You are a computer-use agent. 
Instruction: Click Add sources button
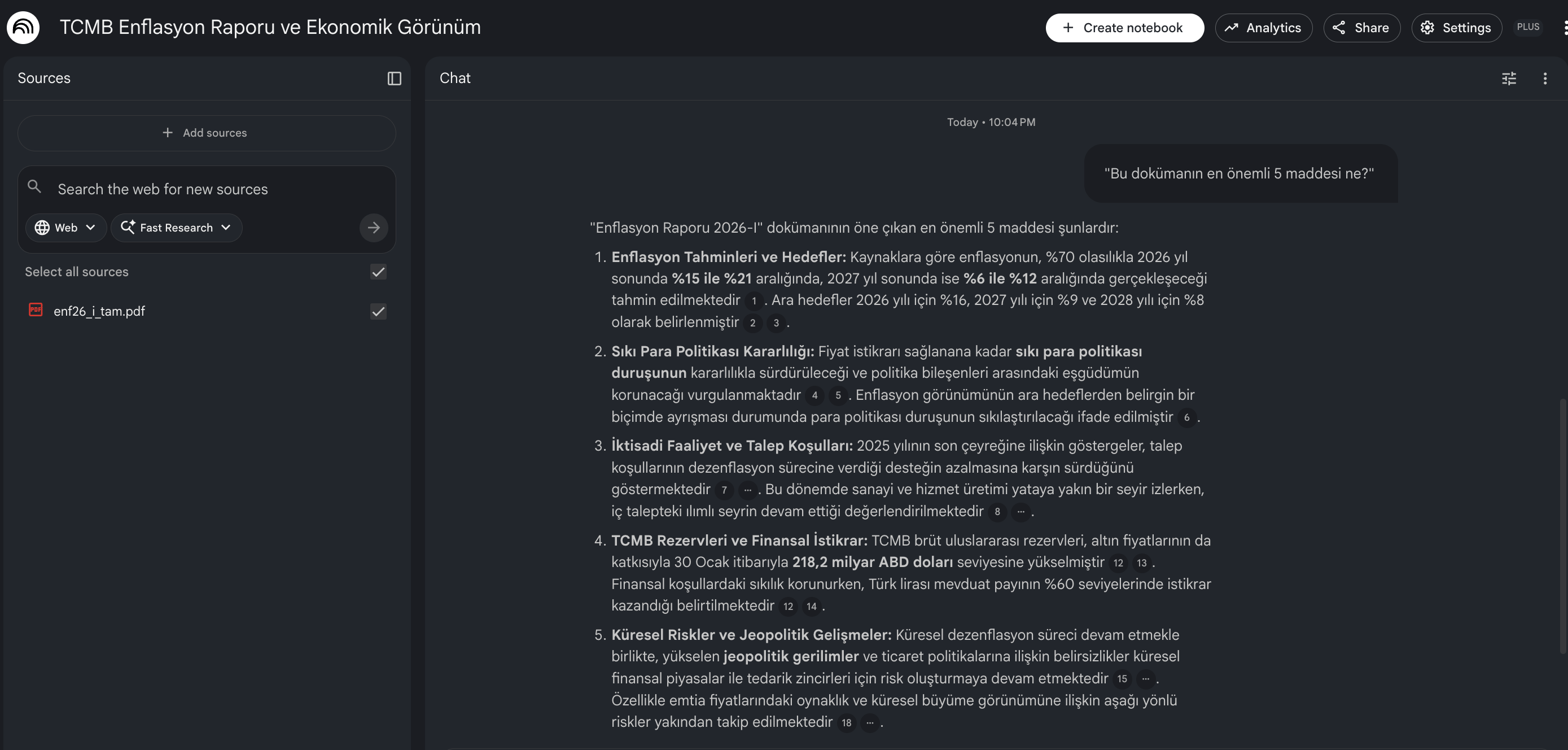coord(207,133)
